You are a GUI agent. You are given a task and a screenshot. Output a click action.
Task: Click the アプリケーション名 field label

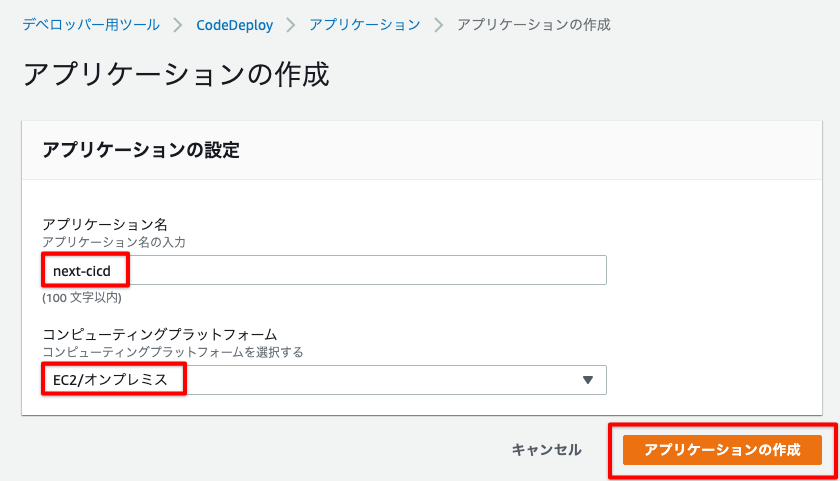(104, 224)
